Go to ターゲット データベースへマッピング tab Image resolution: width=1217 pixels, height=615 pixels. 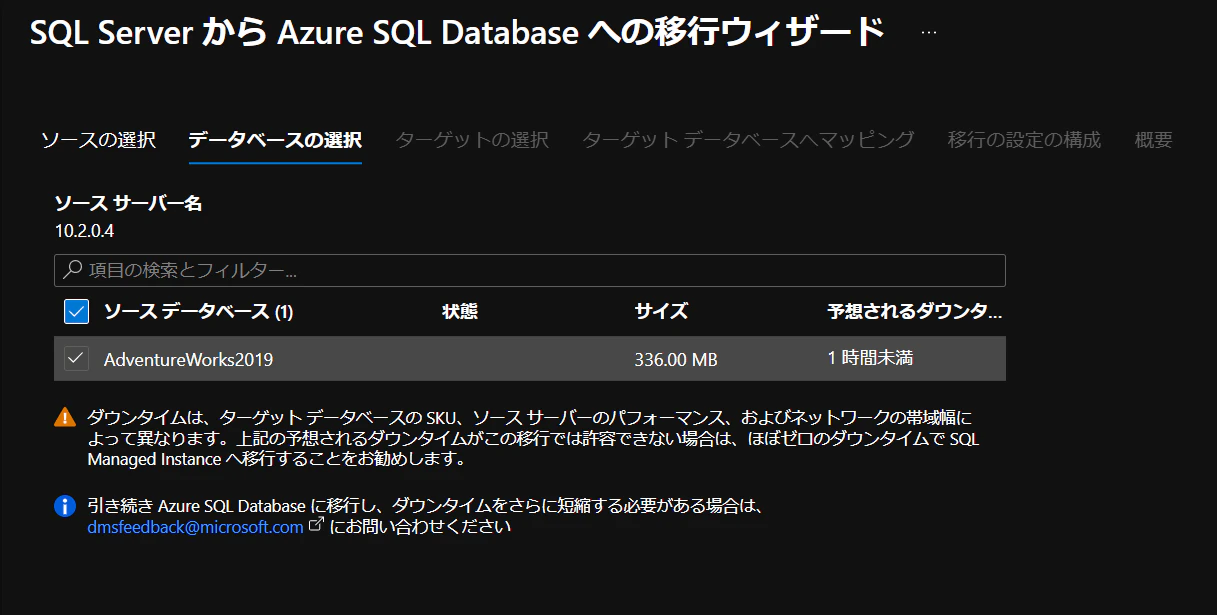[x=748, y=140]
